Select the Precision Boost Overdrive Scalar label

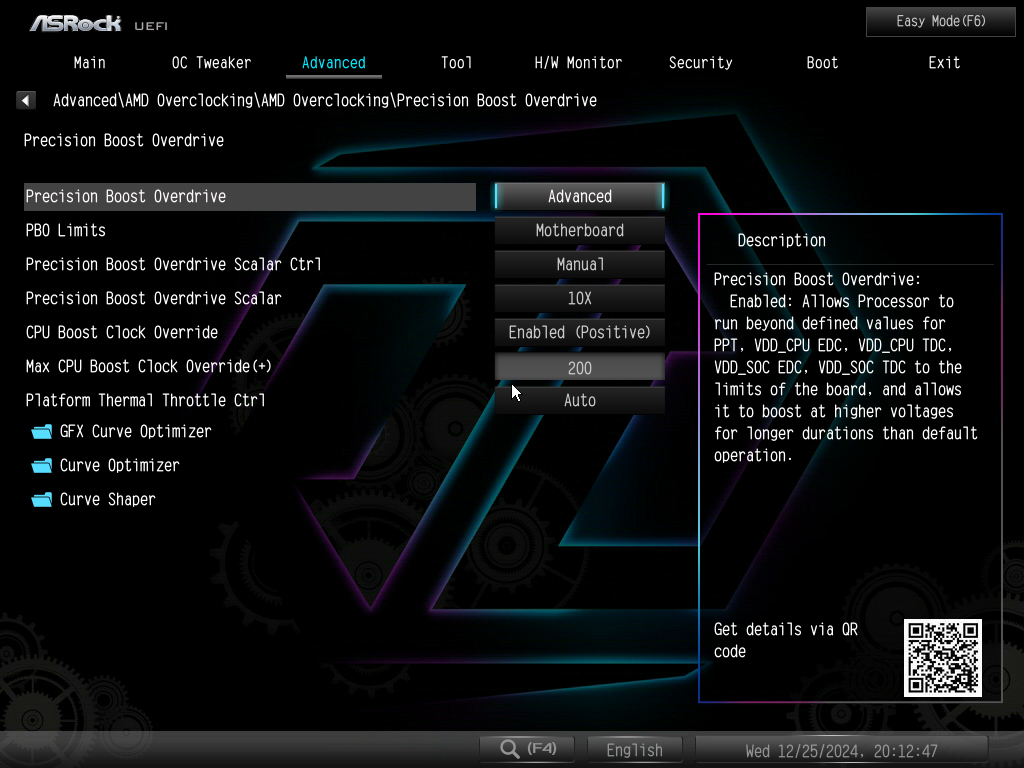153,298
